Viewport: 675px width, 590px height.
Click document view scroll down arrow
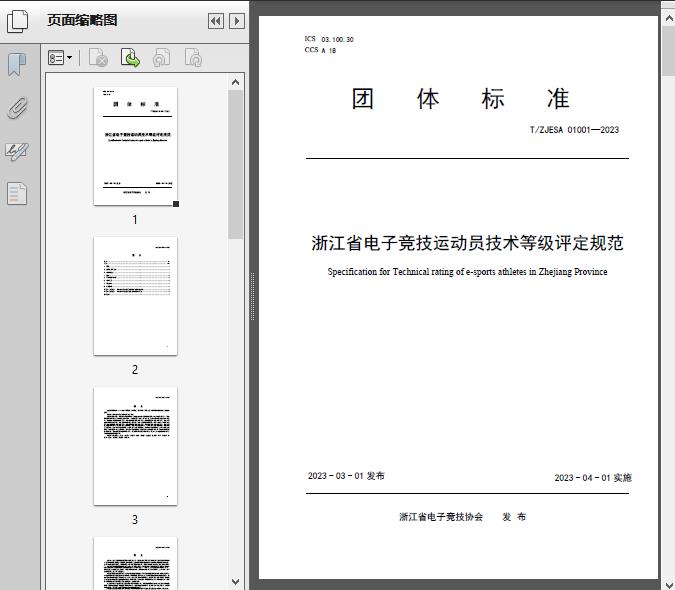coord(669,584)
